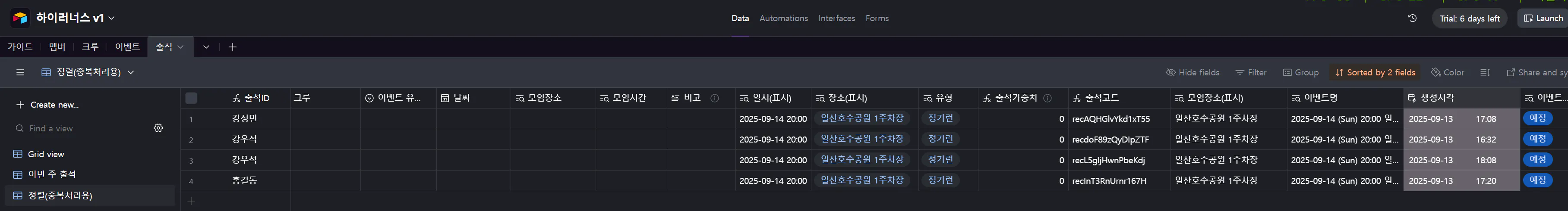
Task: Click the 생성시각 column header
Action: point(1461,98)
